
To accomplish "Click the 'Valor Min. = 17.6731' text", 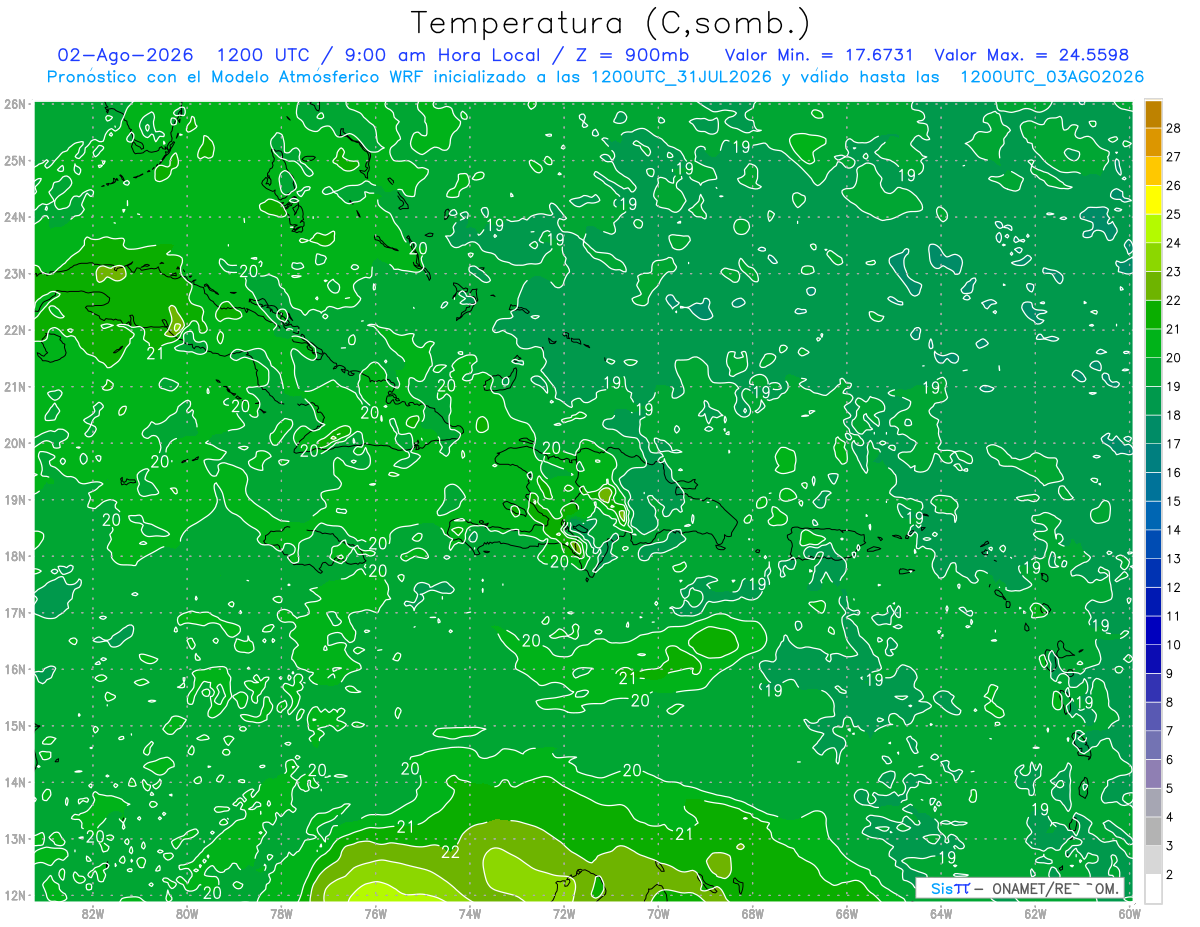I will point(819,55).
